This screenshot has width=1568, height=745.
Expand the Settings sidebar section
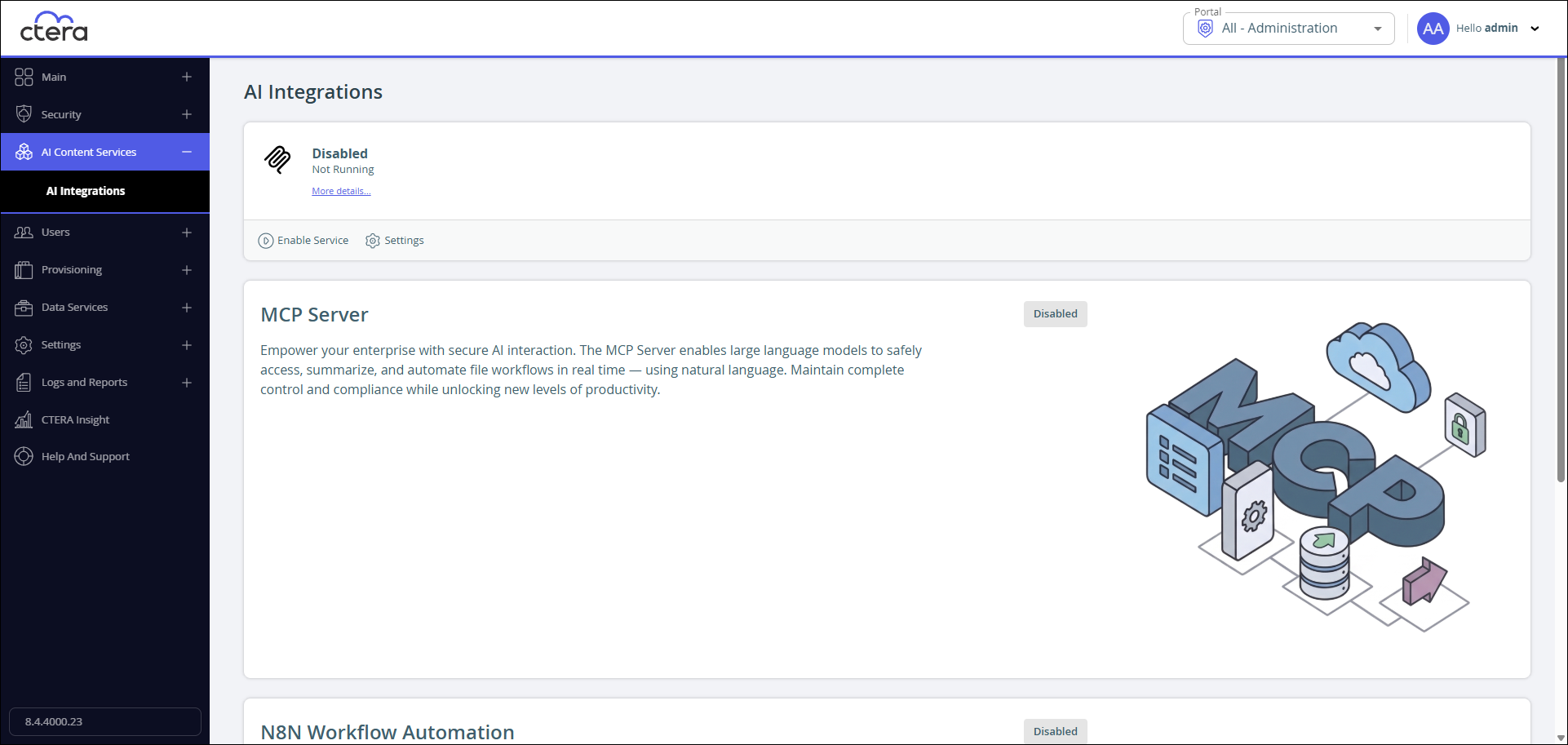click(187, 345)
